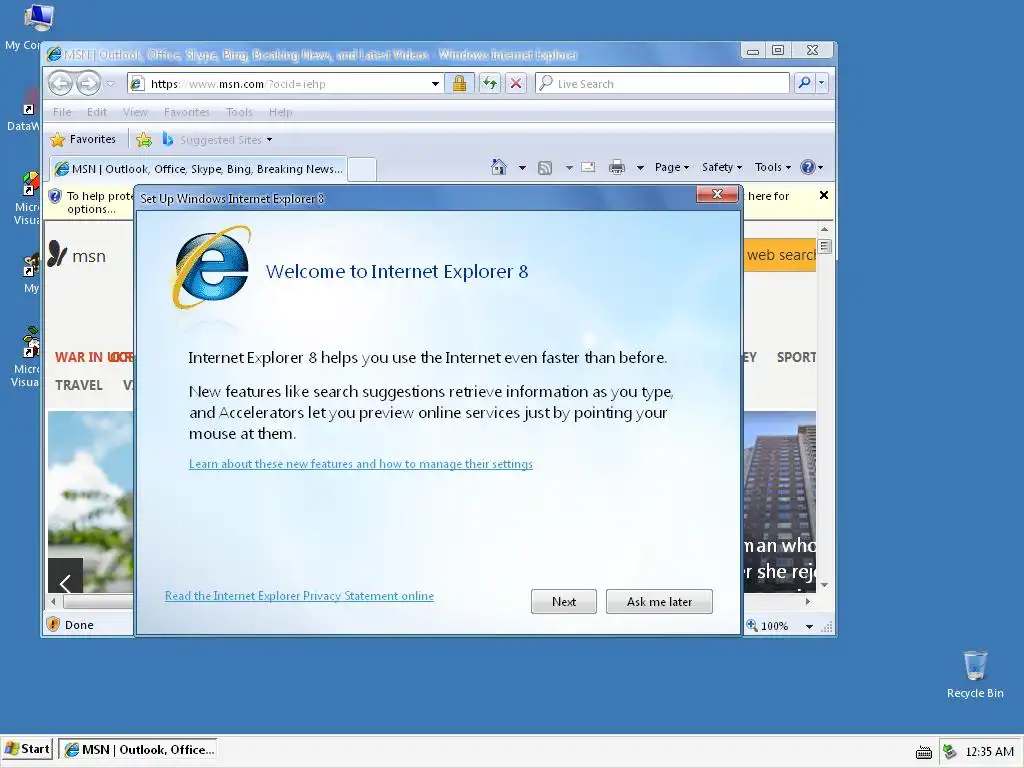Expand the address bar history dropdown

tap(435, 84)
